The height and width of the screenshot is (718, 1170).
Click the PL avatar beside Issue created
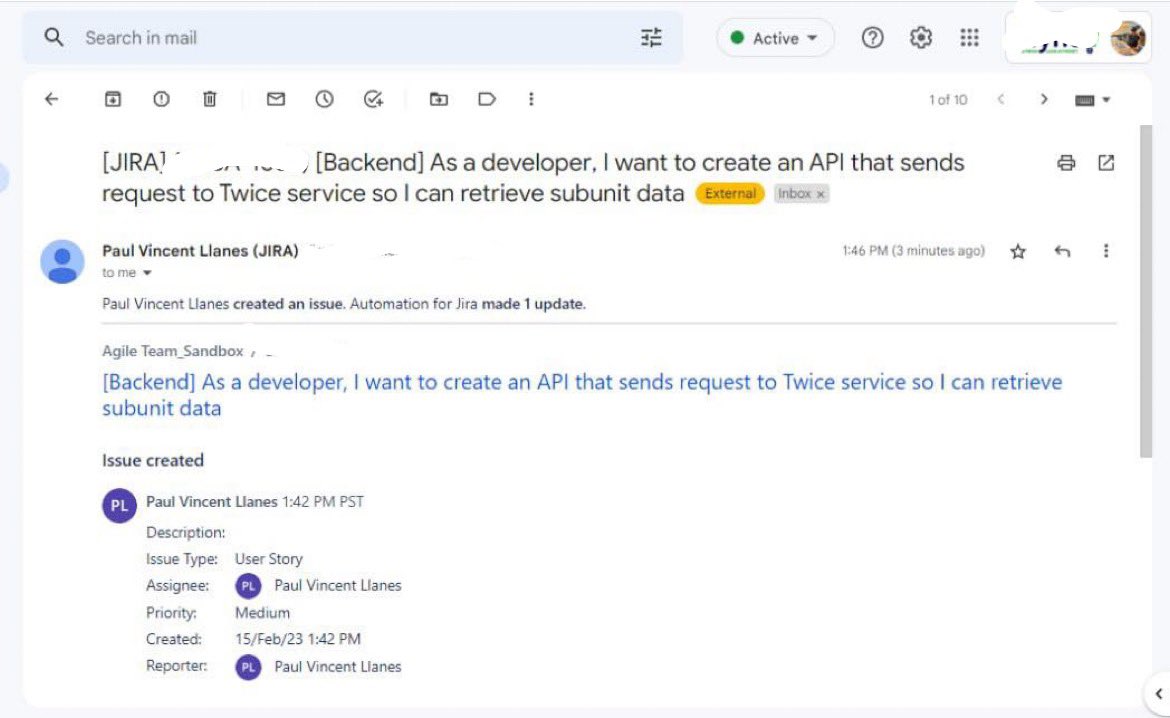(x=119, y=505)
